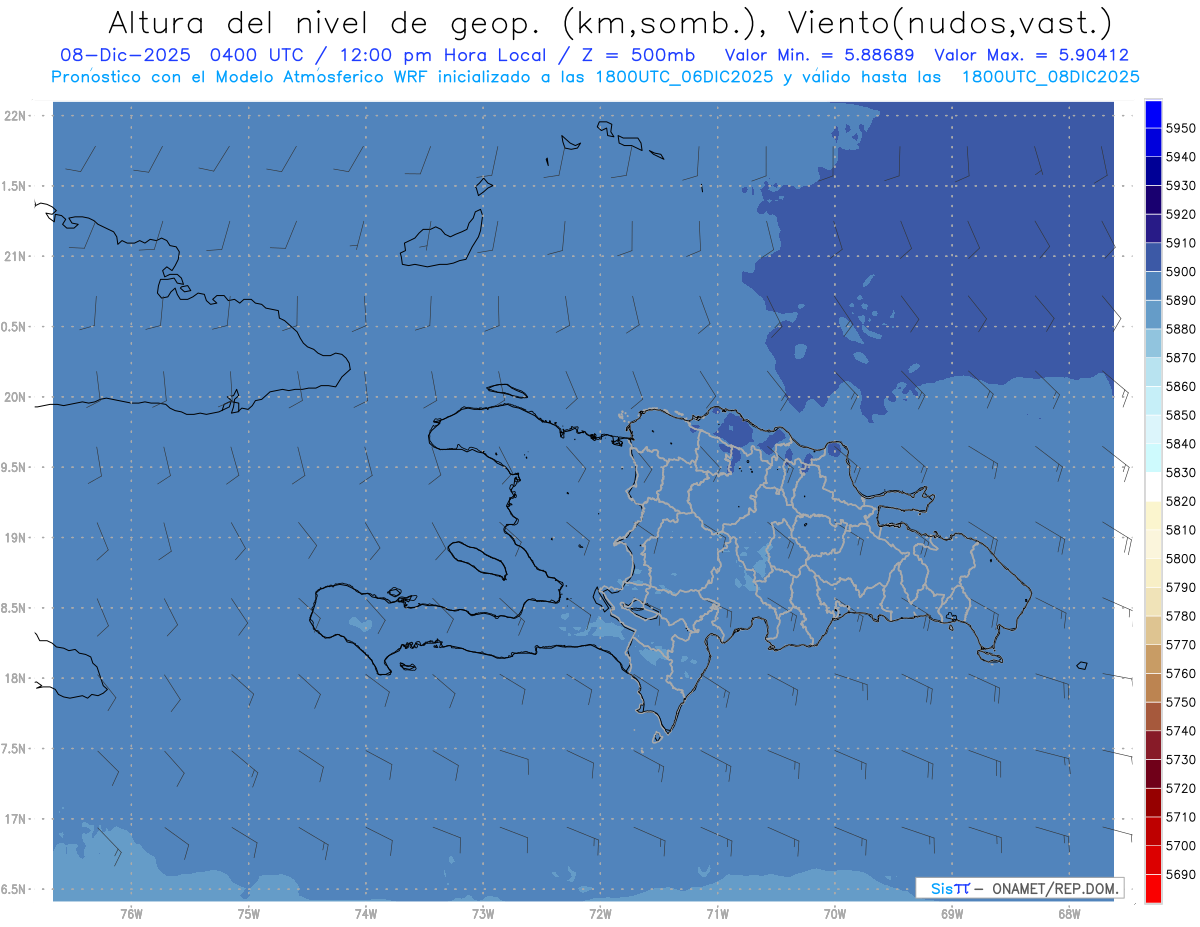Click the 5820 colorbar label
Image resolution: width=1200 pixels, height=927 pixels.
1180,501
